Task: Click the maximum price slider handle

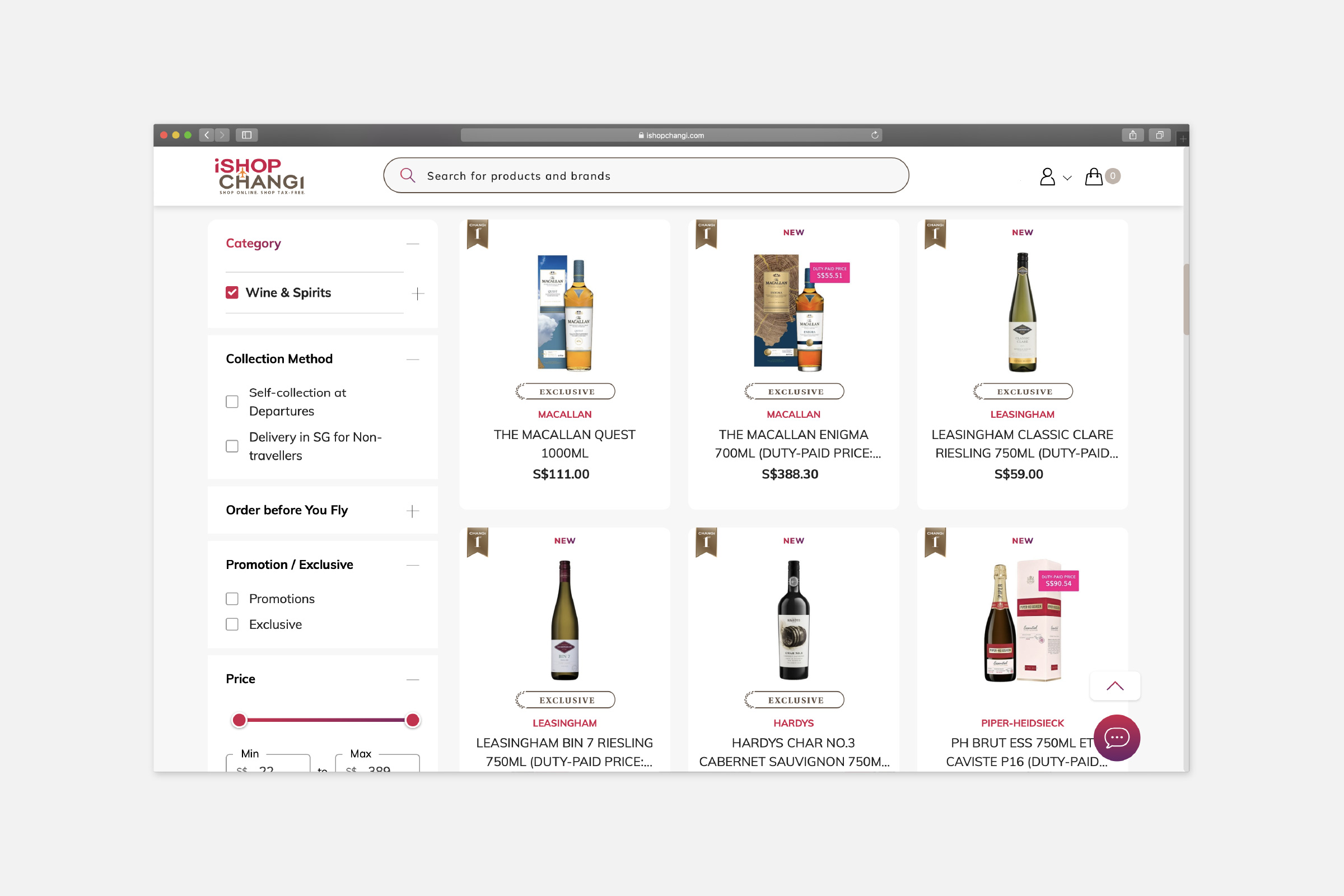Action: point(413,720)
